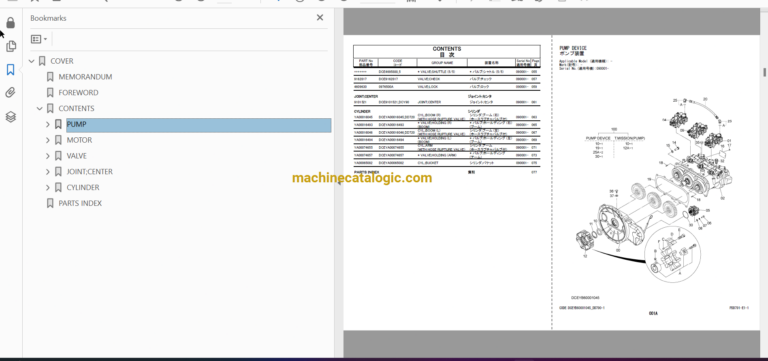Open the JOINT;CENTER bookmark
768x361 pixels.
click(90, 171)
